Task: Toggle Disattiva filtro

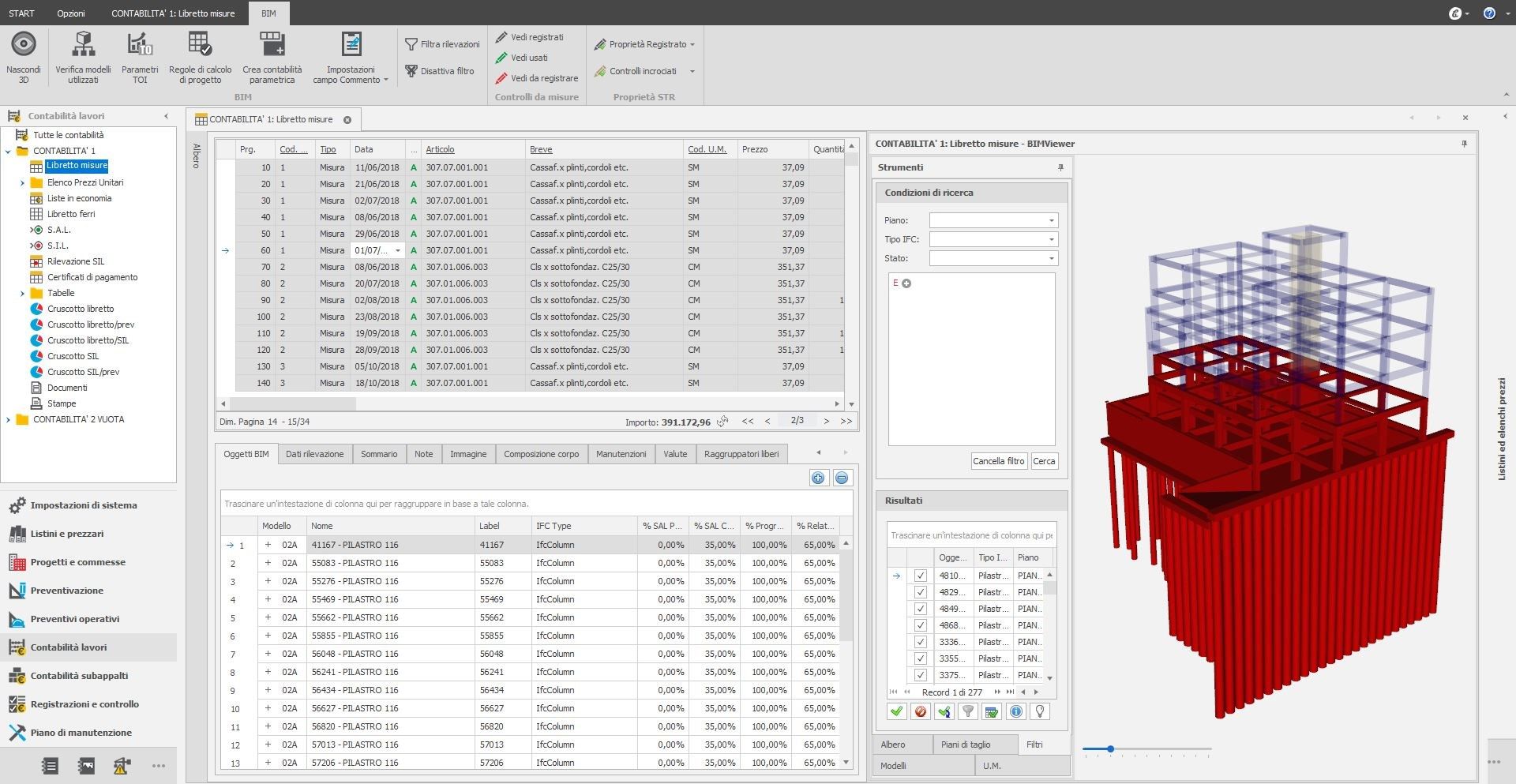Action: 440,70
